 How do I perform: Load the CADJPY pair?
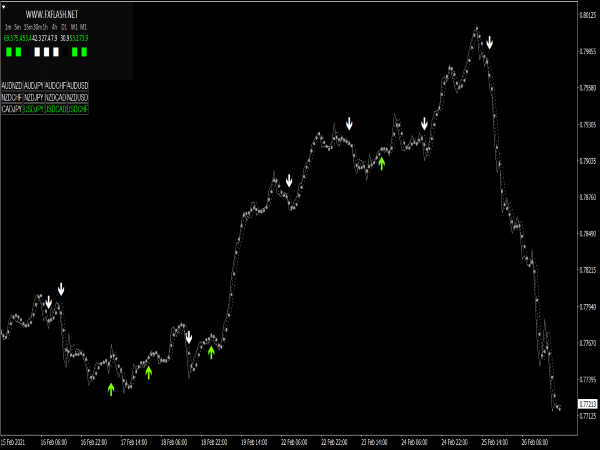pyautogui.click(x=12, y=109)
